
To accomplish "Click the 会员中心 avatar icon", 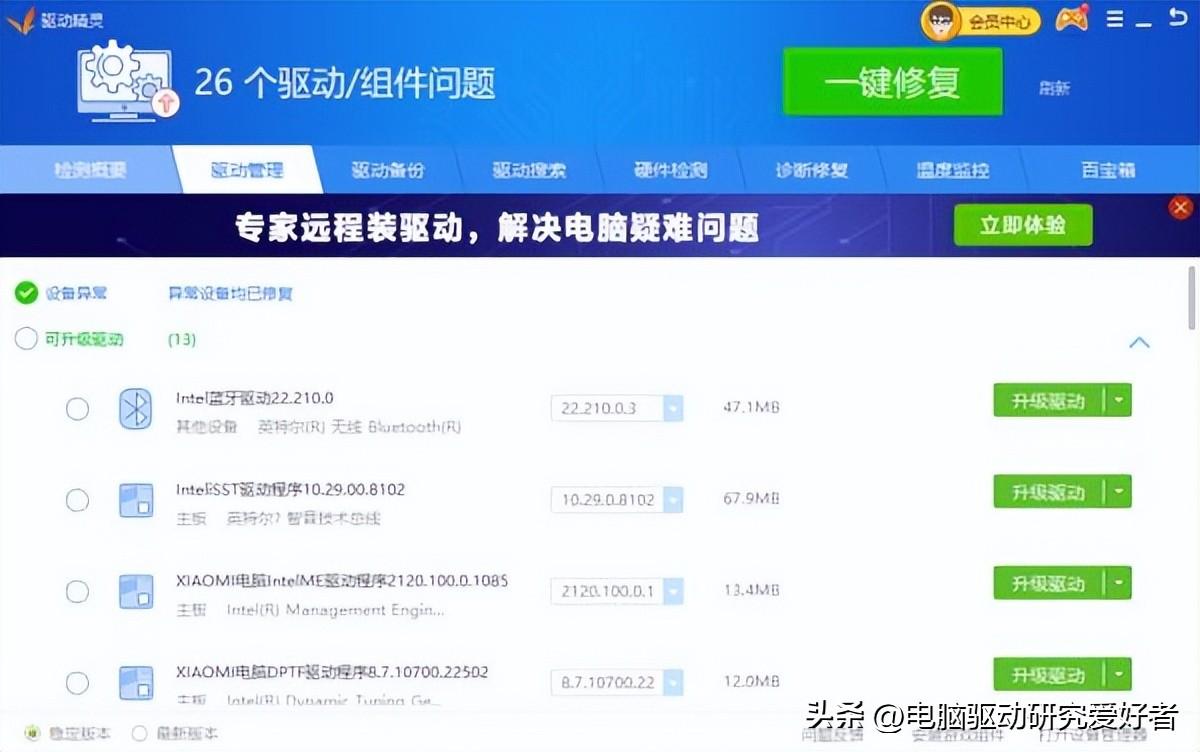I will coord(941,21).
